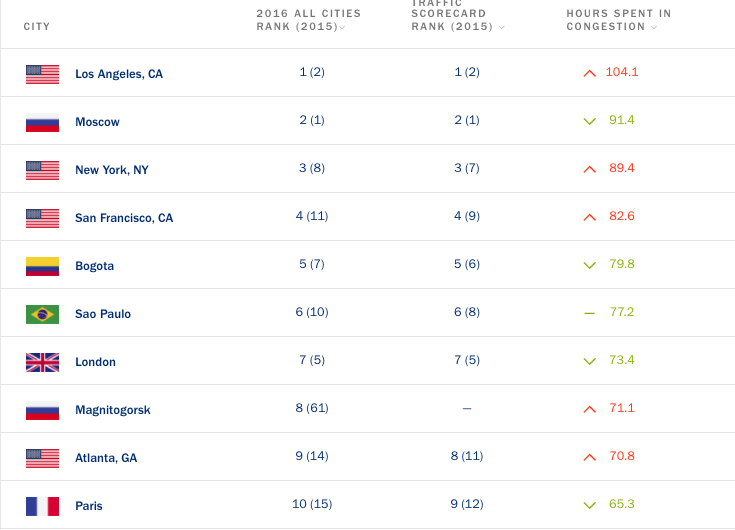Image resolution: width=735 pixels, height=530 pixels.
Task: Sort by 2016 All Cities Rank column
Action: [308, 20]
